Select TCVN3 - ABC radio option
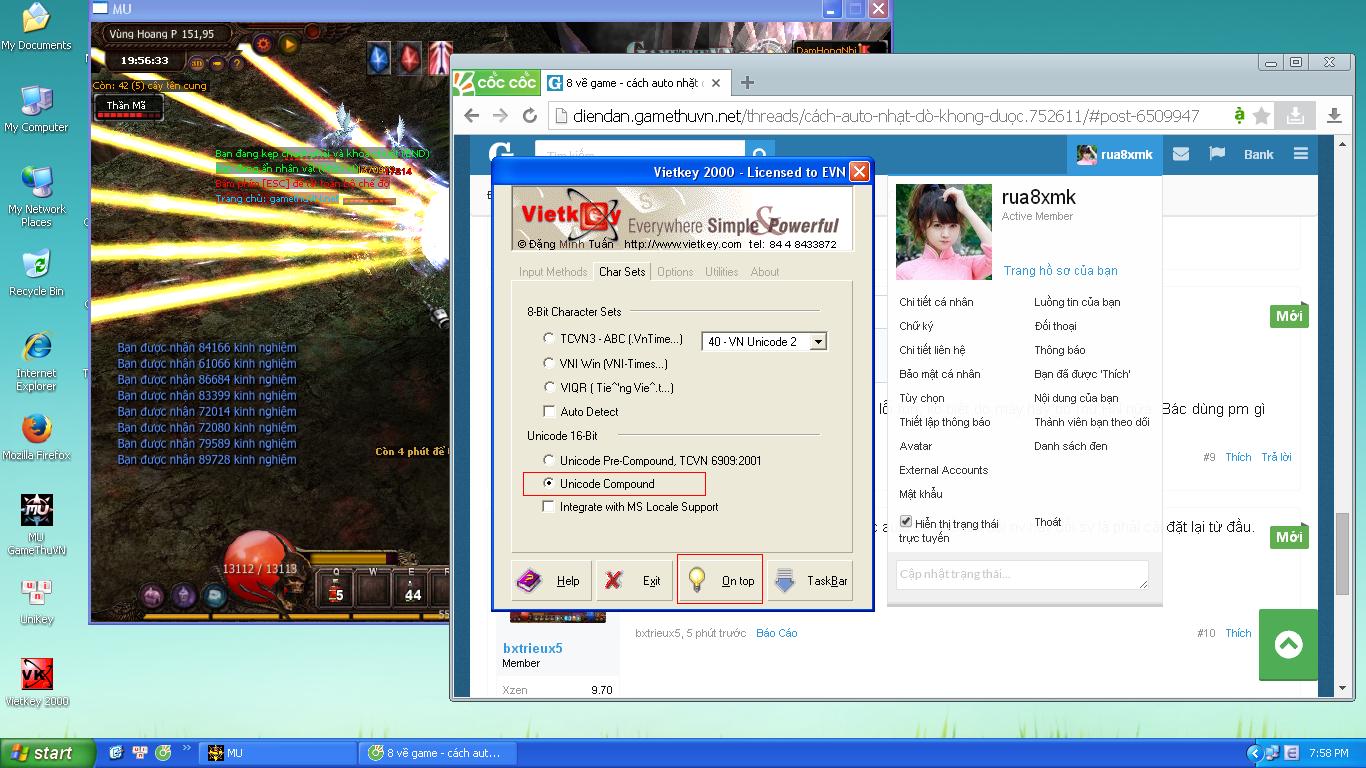Viewport: 1366px width, 768px height. click(x=548, y=339)
